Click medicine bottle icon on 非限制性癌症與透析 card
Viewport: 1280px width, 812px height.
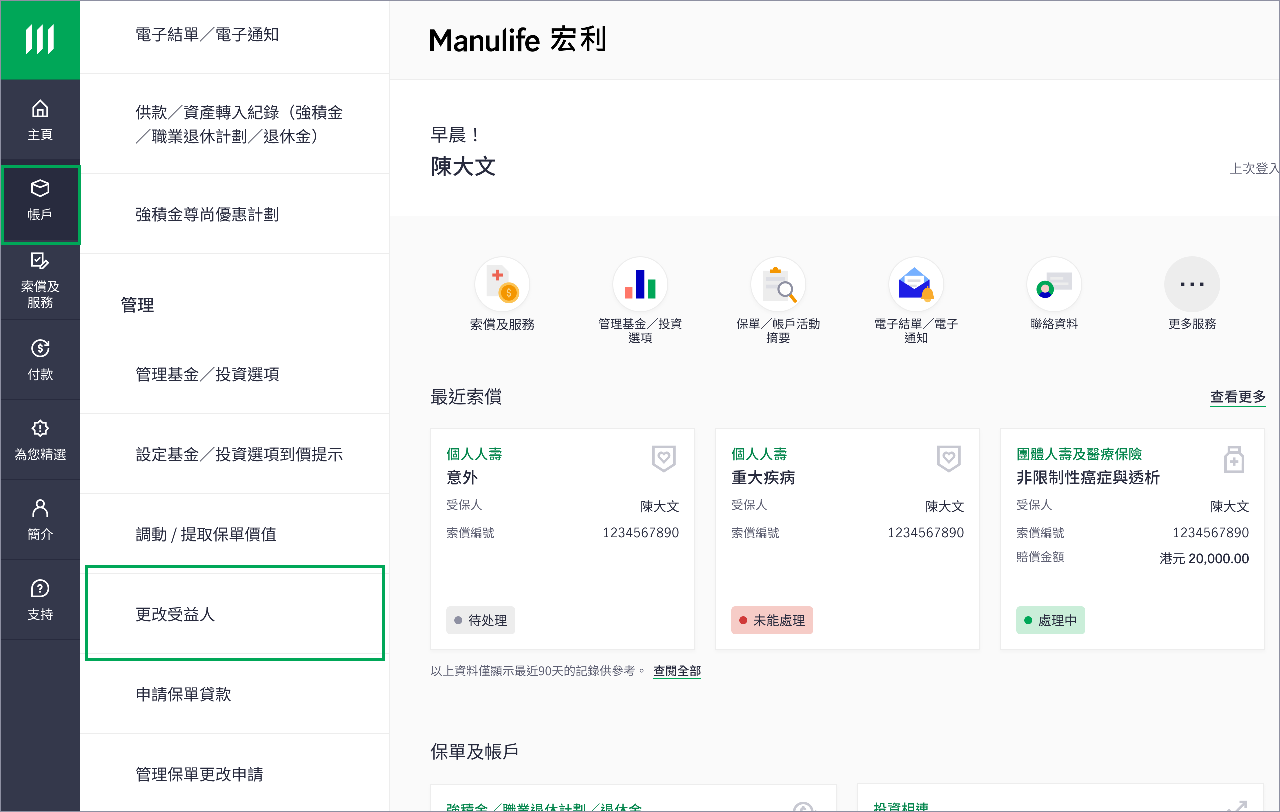[1234, 459]
